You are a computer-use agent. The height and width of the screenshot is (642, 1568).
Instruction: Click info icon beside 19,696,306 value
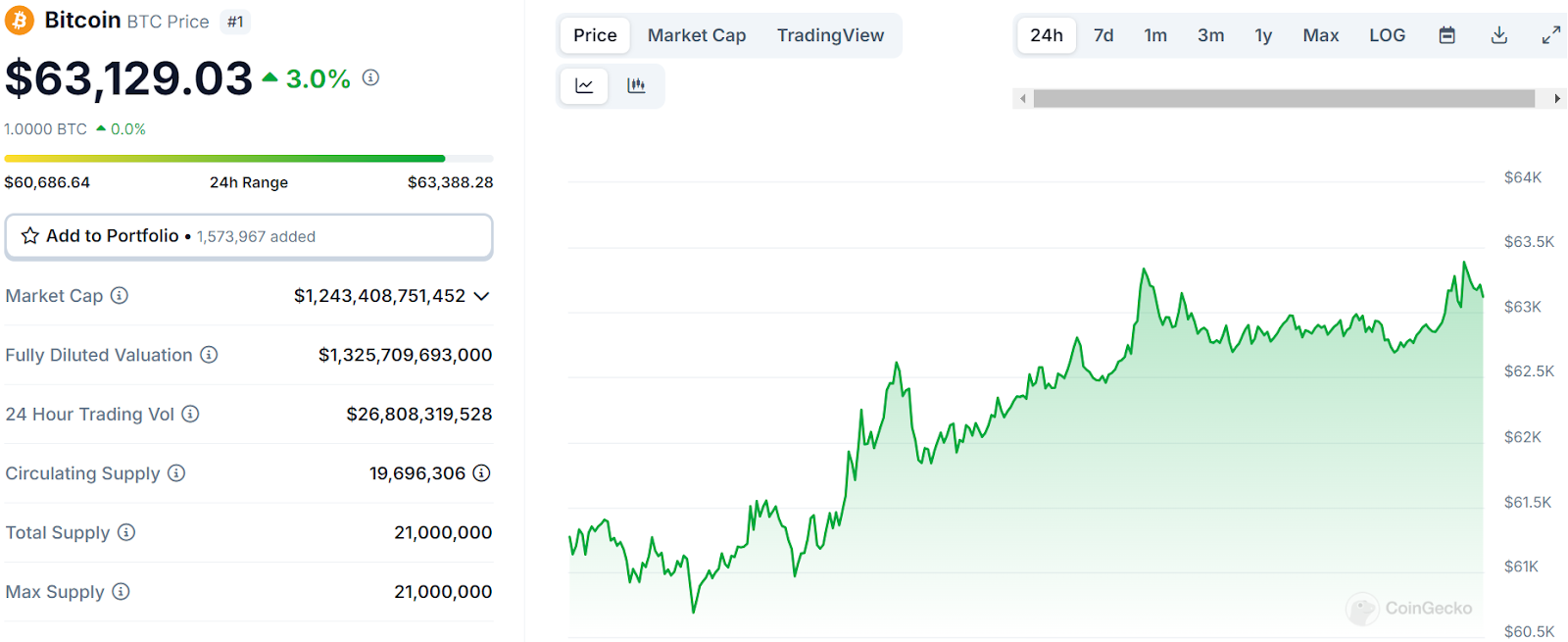481,473
